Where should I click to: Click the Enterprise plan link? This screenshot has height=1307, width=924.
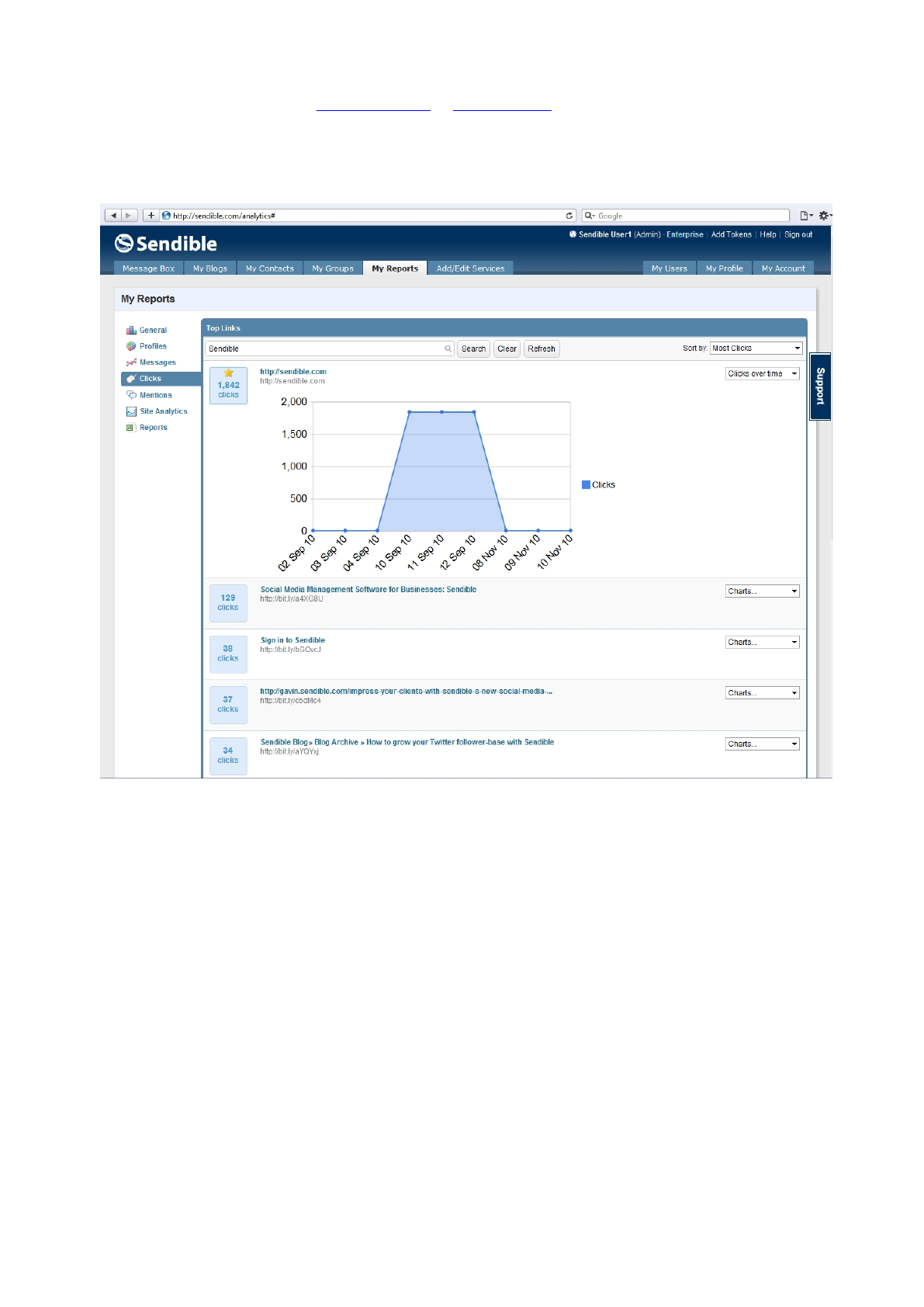[685, 234]
